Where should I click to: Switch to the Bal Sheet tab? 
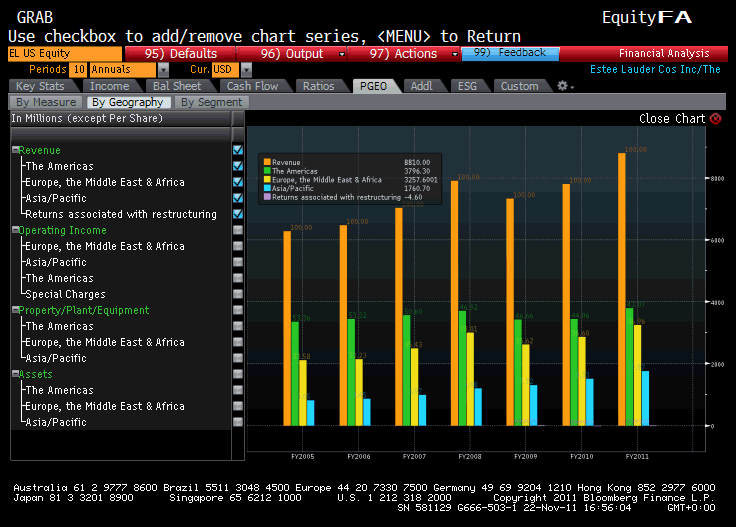tap(177, 86)
